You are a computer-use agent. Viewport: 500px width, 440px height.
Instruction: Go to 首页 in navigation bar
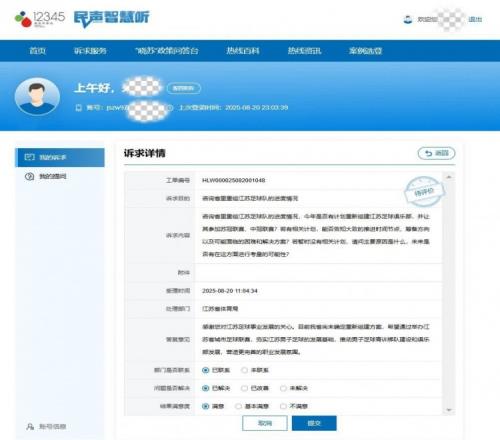click(x=37, y=51)
